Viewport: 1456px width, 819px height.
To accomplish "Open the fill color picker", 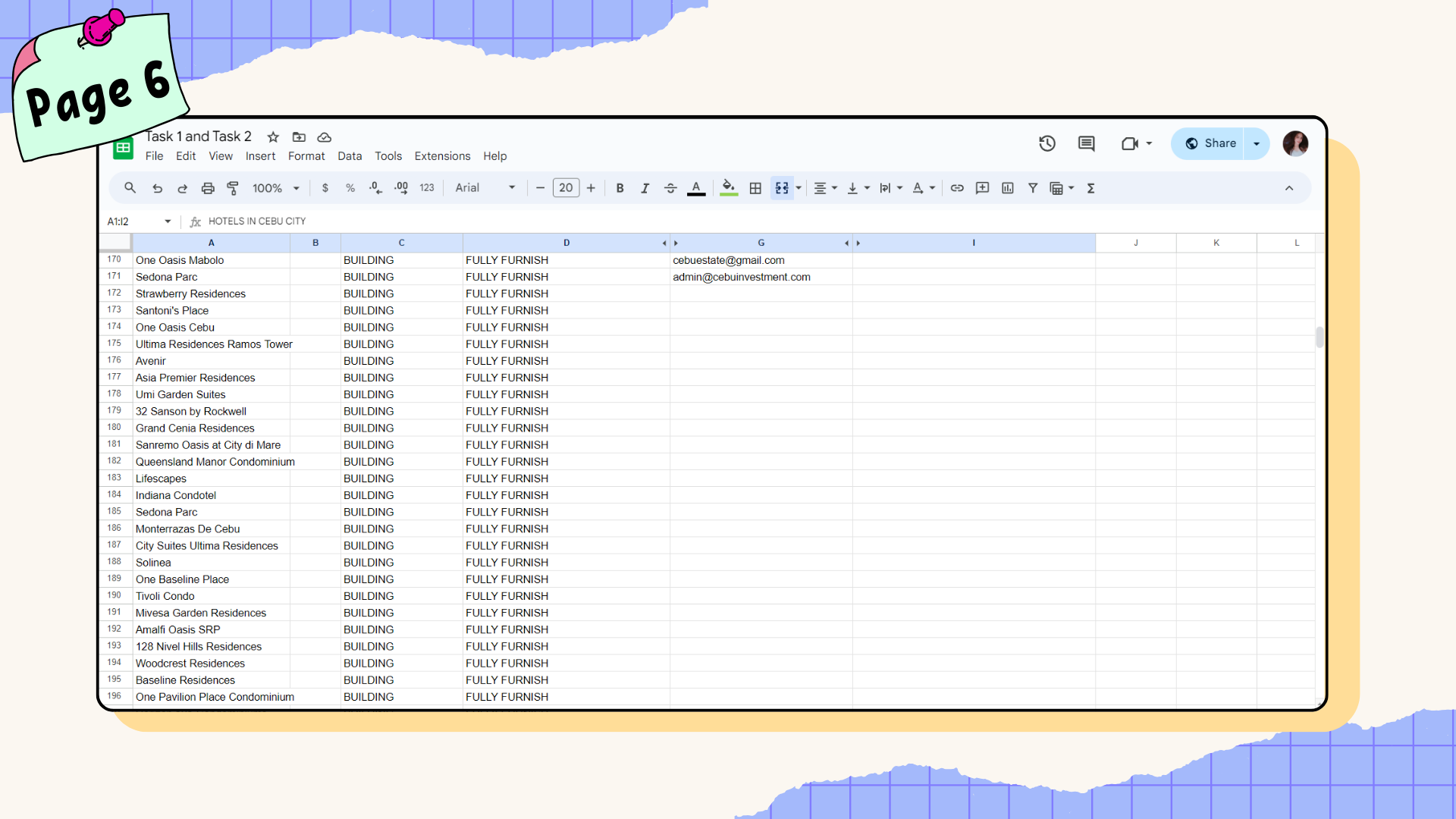I will pyautogui.click(x=729, y=188).
